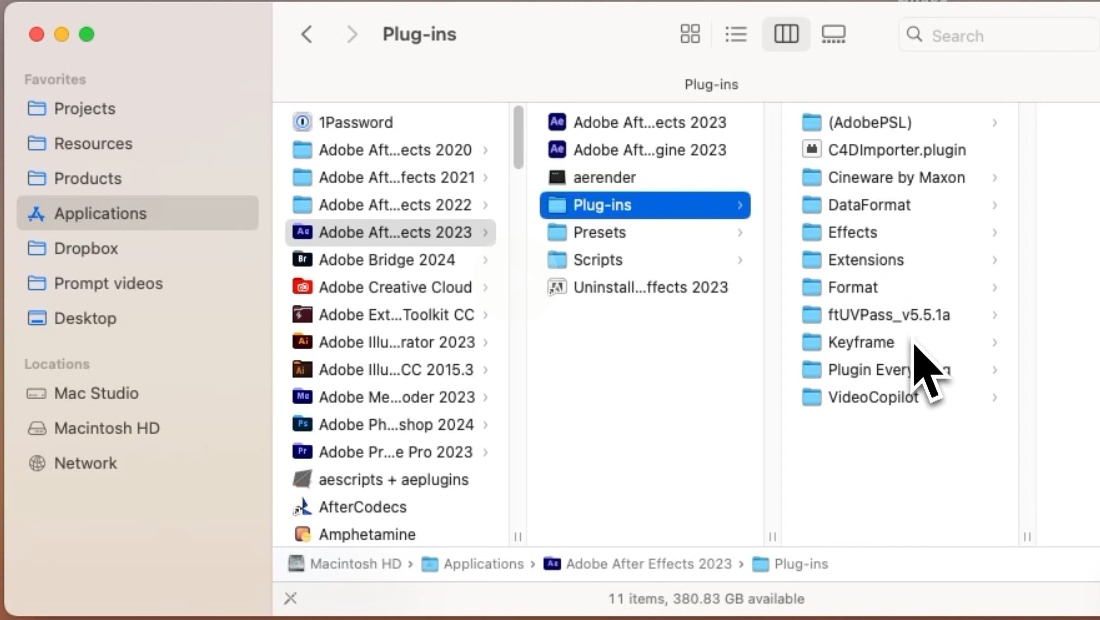
Task: Select the Adobe Photoshop 2024 icon
Action: (x=305, y=424)
